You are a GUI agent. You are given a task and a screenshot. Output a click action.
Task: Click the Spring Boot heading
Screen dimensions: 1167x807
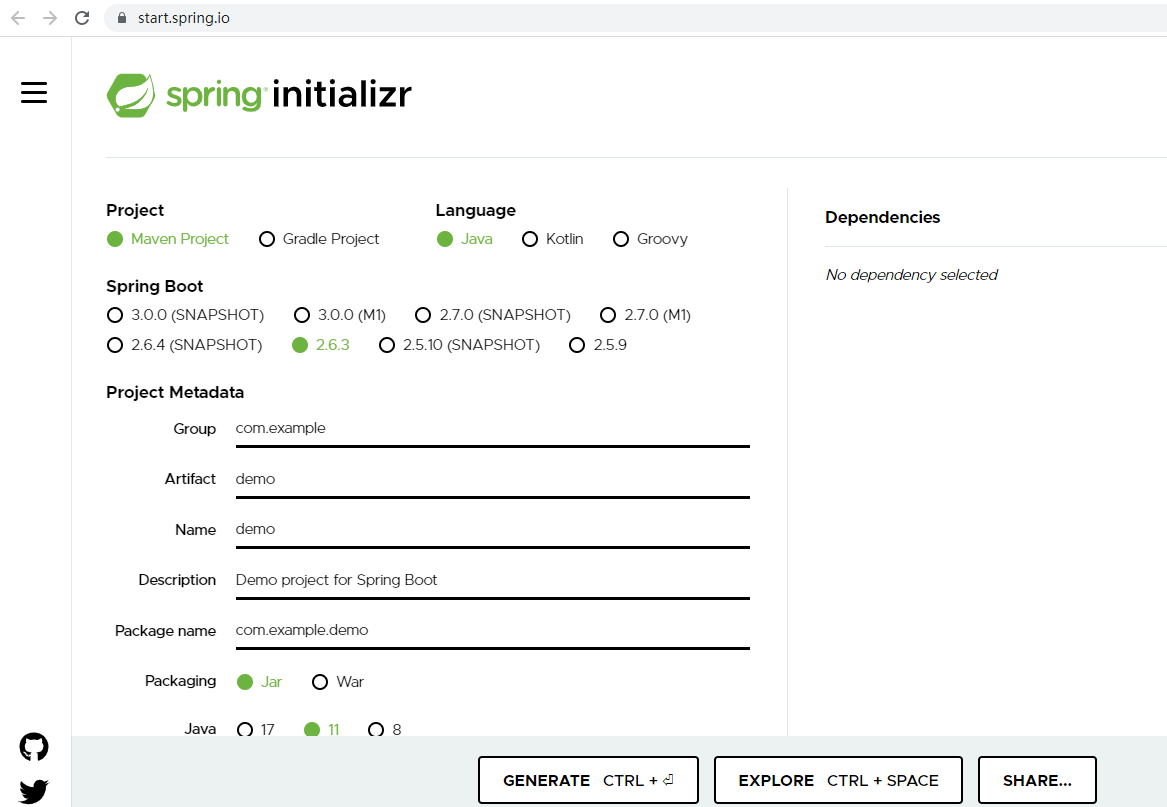pyautogui.click(x=155, y=287)
